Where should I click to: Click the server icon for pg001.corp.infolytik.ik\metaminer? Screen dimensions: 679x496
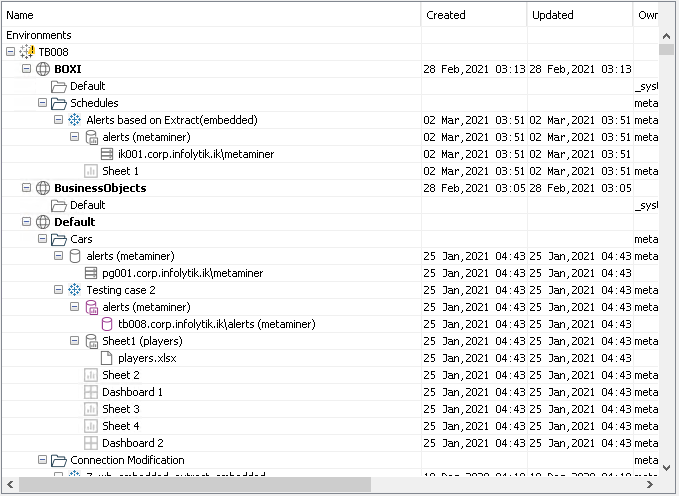(91, 273)
